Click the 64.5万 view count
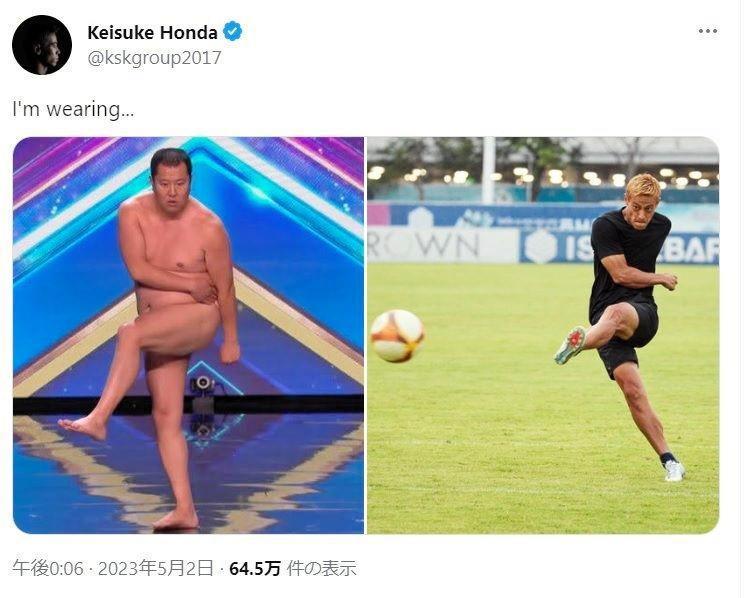The height and width of the screenshot is (598, 749). pyautogui.click(x=255, y=568)
